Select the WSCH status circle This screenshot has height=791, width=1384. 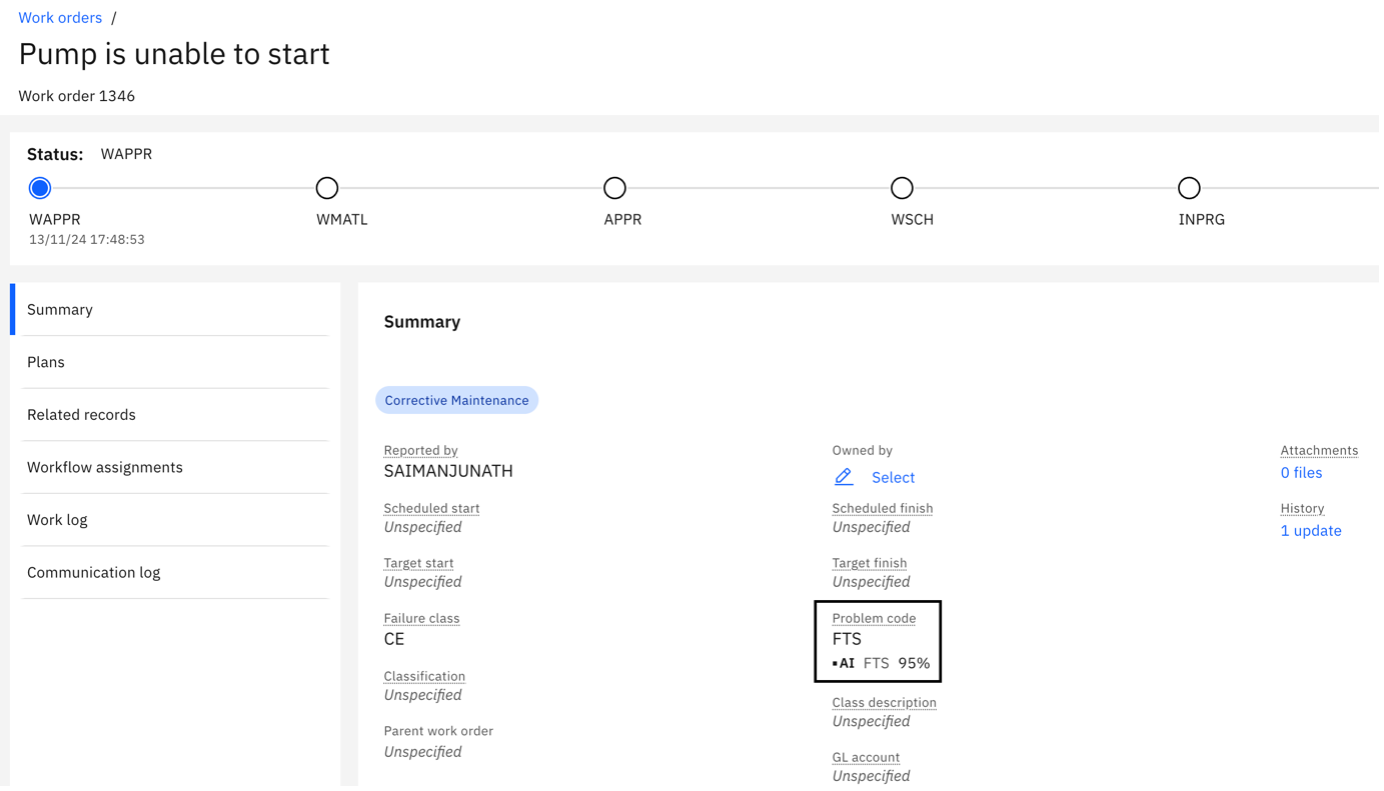click(902, 188)
